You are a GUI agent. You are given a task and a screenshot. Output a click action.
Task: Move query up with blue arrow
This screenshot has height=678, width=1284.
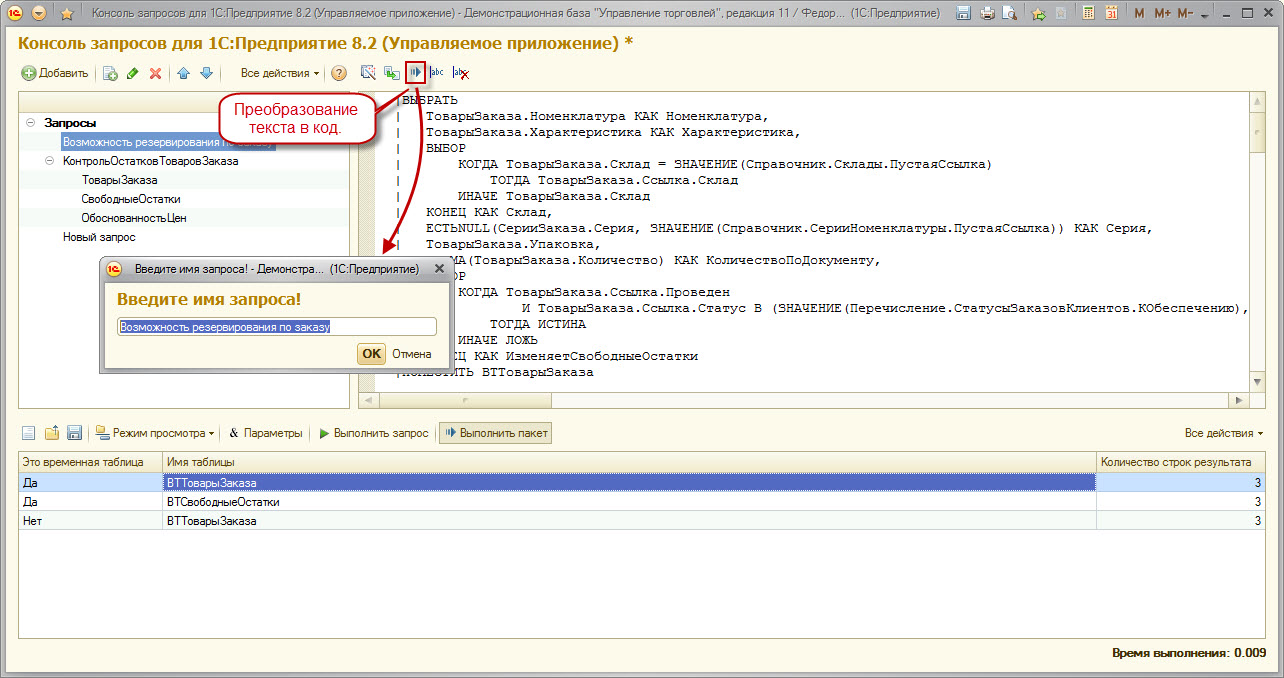(x=183, y=73)
